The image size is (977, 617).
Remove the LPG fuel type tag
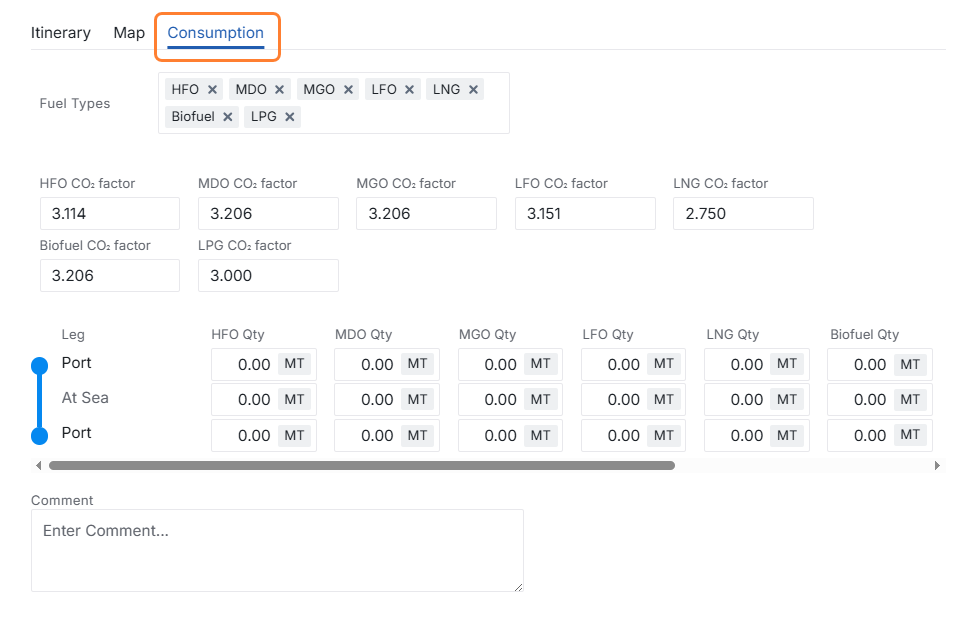(x=290, y=117)
